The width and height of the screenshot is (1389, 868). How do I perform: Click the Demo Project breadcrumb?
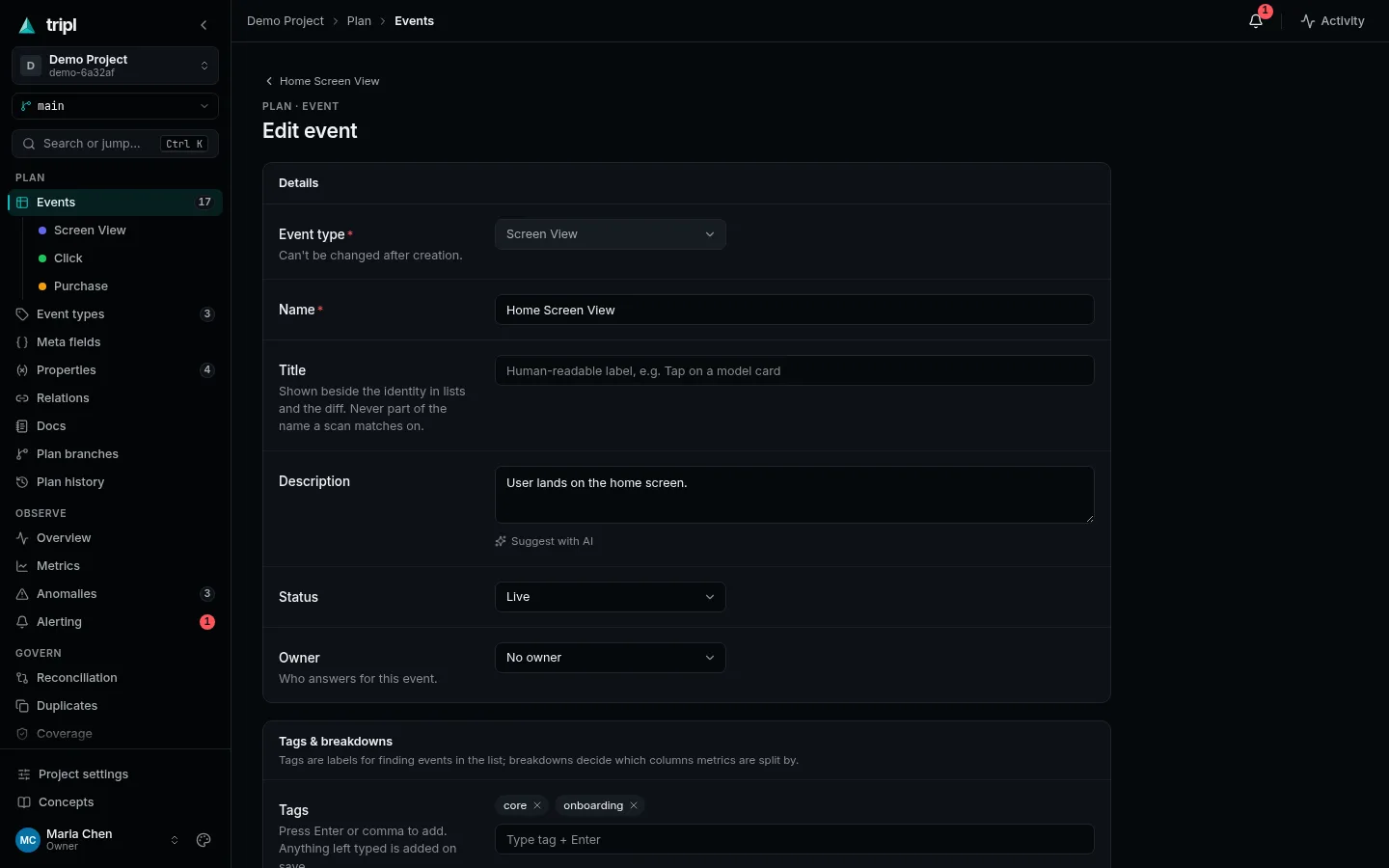pos(286,21)
